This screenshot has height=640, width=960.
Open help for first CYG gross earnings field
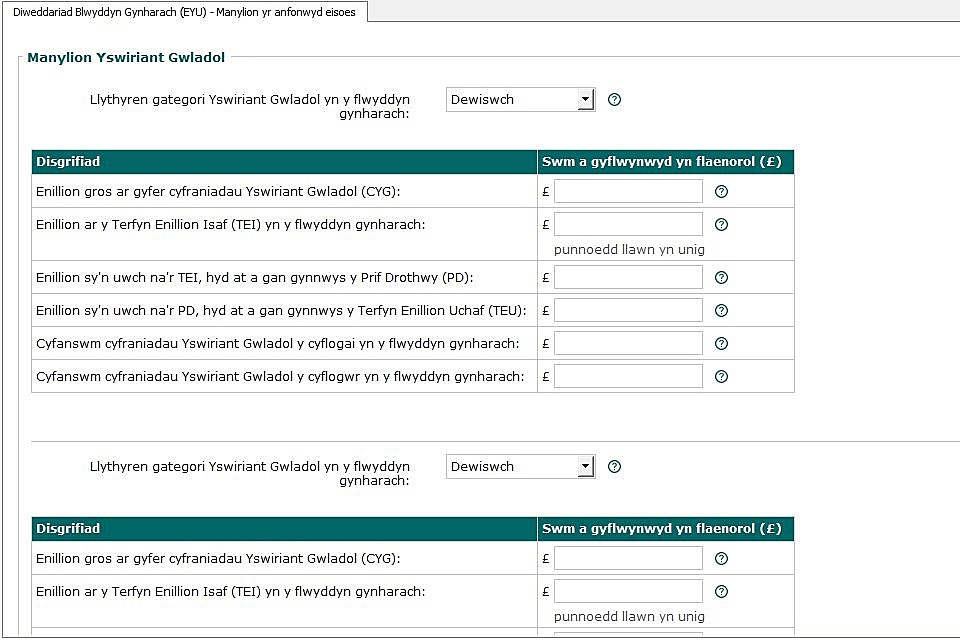(721, 191)
